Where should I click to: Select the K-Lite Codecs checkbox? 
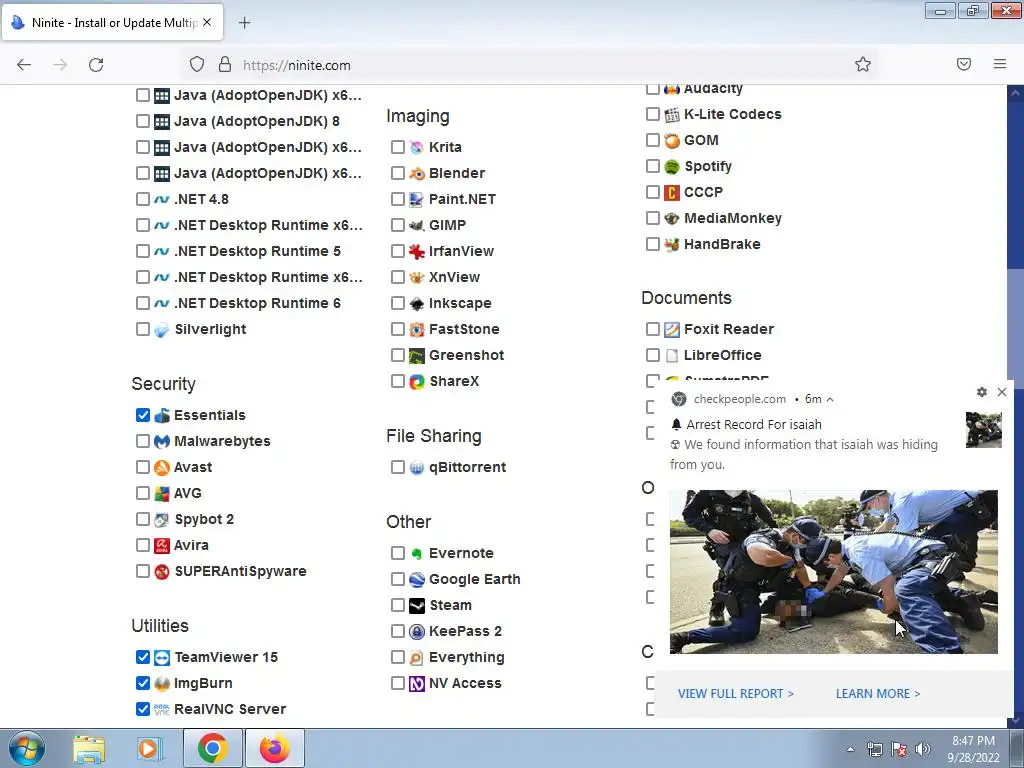pos(652,114)
